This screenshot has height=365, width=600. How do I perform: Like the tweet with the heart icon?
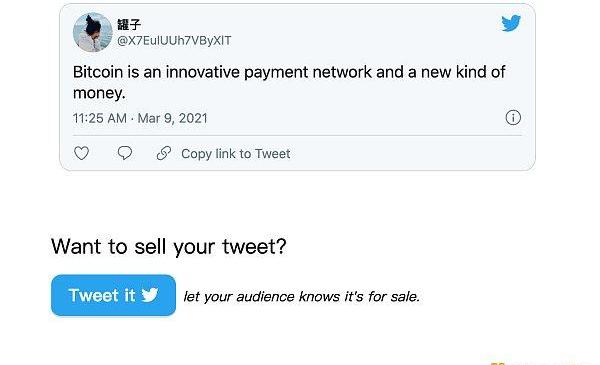81,153
